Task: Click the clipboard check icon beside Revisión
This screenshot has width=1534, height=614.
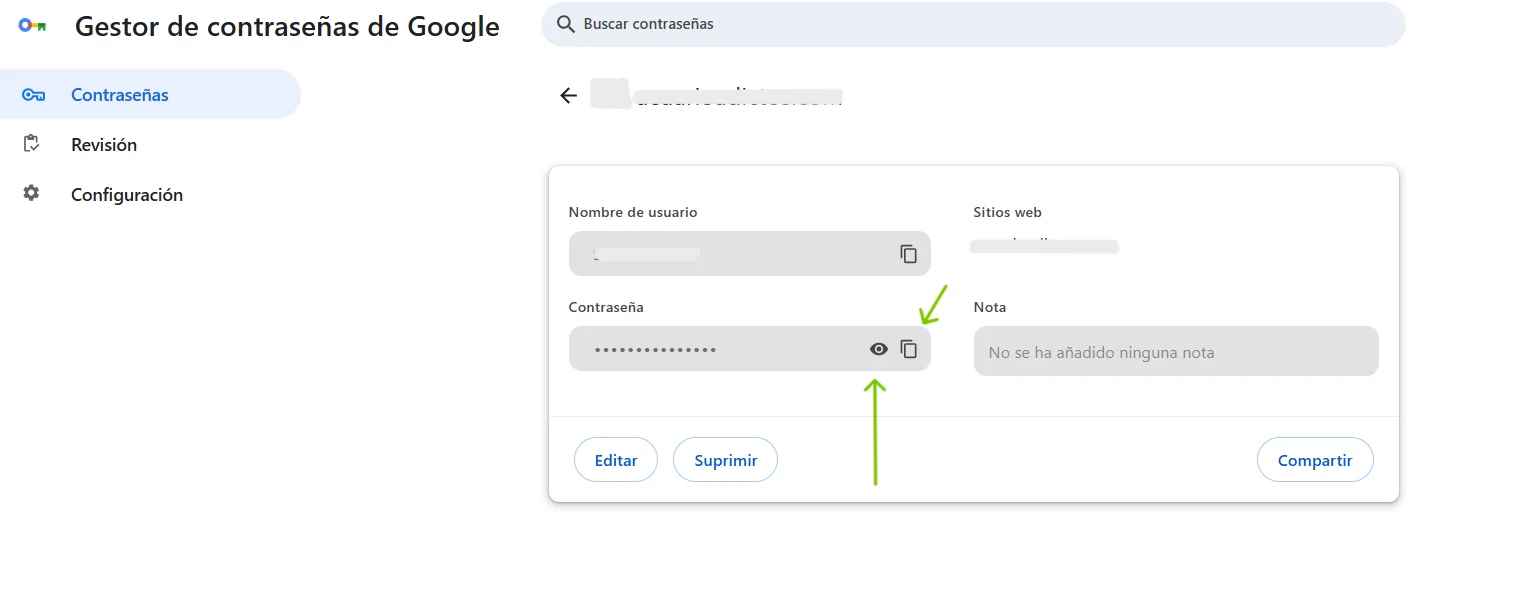Action: tap(31, 144)
